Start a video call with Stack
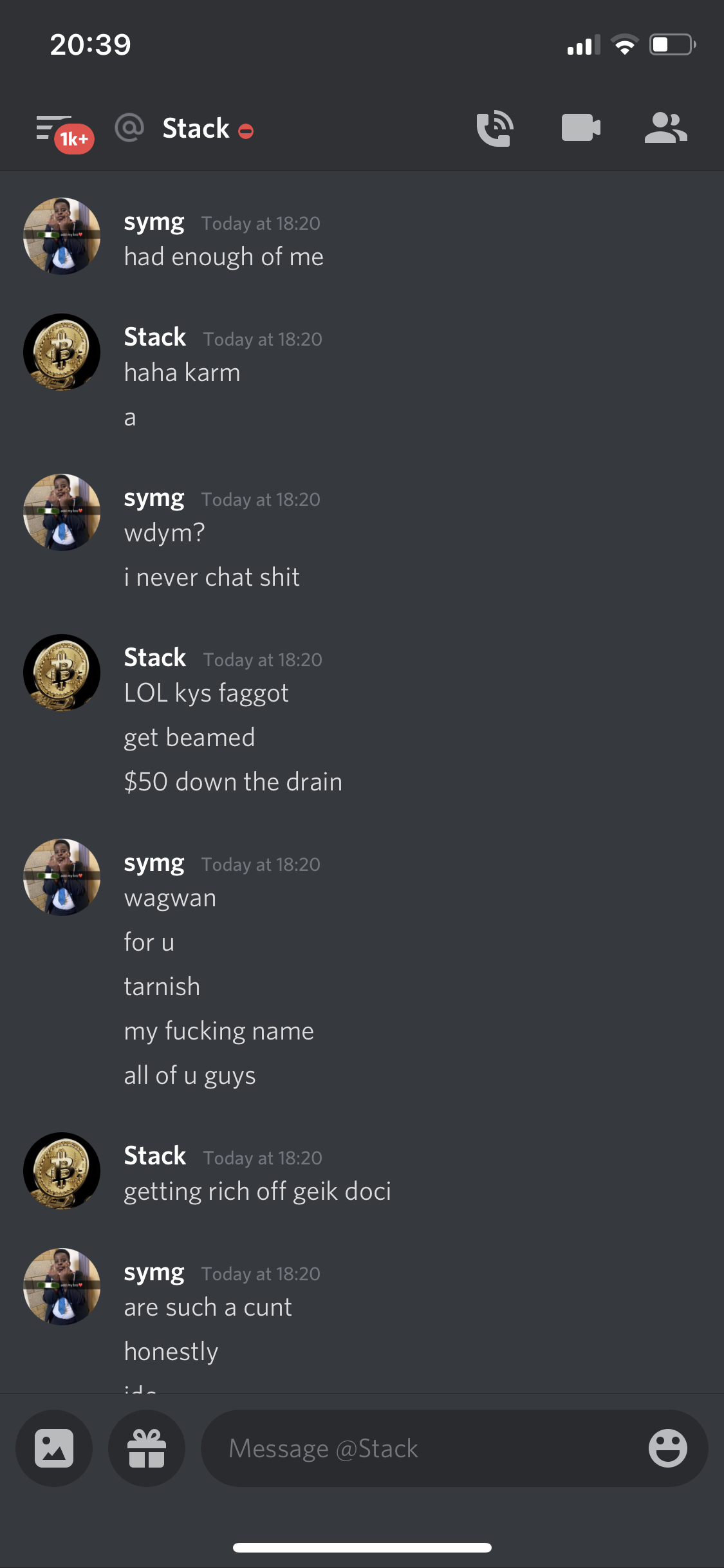This screenshot has width=724, height=1568. pos(581,127)
